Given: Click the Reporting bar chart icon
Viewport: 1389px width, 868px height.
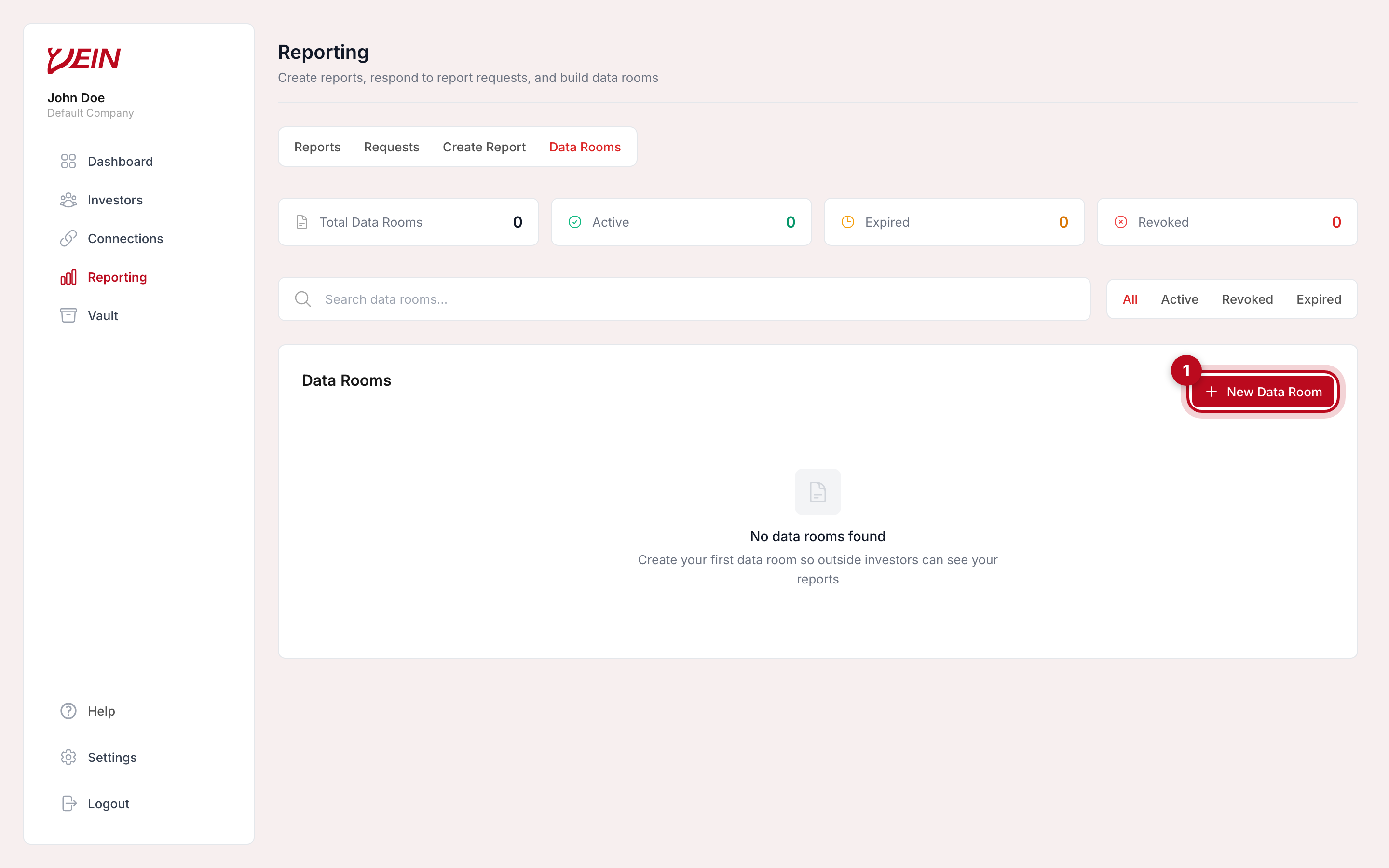Looking at the screenshot, I should (x=68, y=277).
